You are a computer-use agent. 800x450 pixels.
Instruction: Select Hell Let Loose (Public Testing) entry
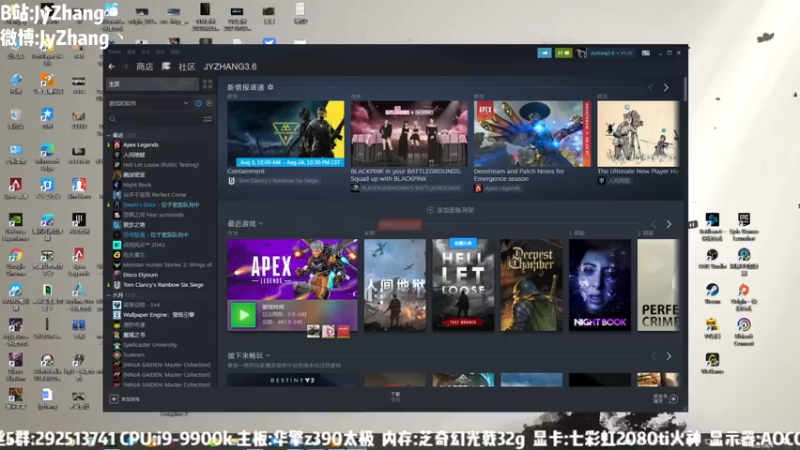point(161,165)
